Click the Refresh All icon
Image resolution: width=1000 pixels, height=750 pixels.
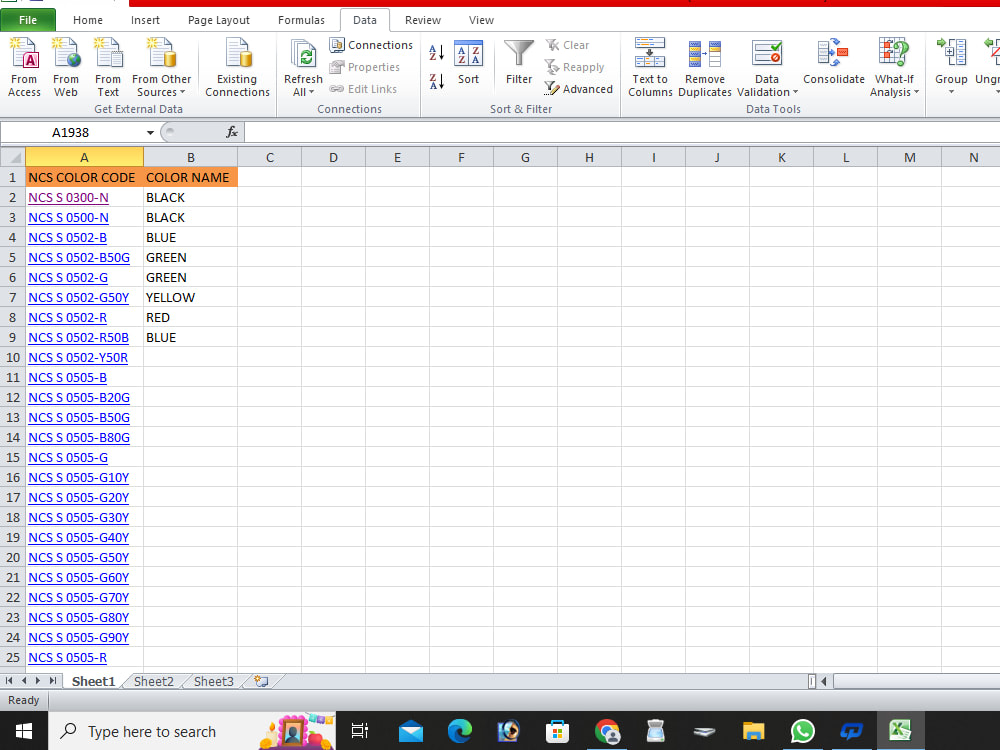pos(304,54)
